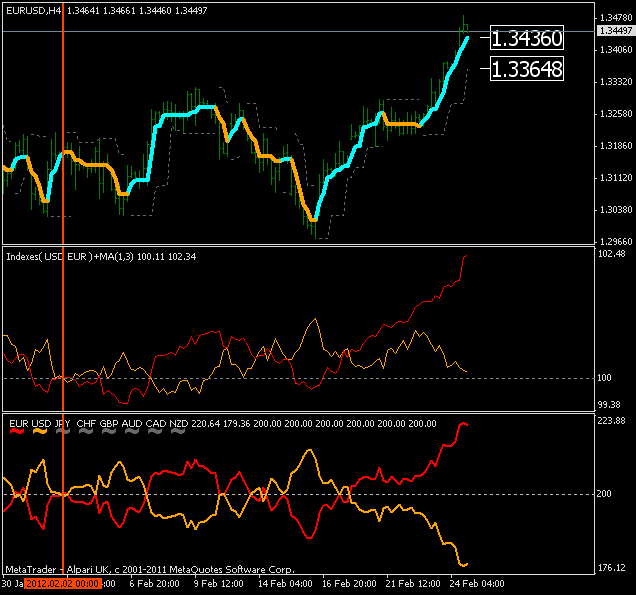Screen dimensions: 636x595
Task: Click the 99.38 index scale value
Action: tap(609, 405)
